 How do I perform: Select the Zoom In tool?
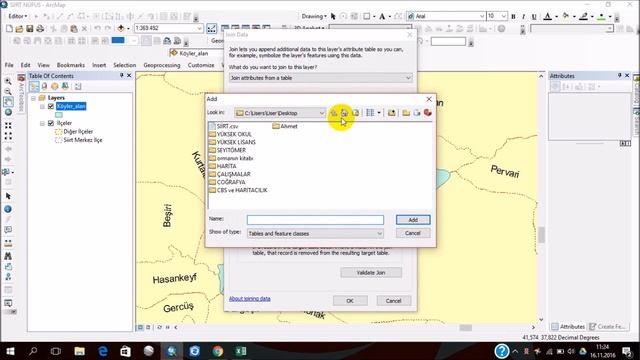pos(8,81)
